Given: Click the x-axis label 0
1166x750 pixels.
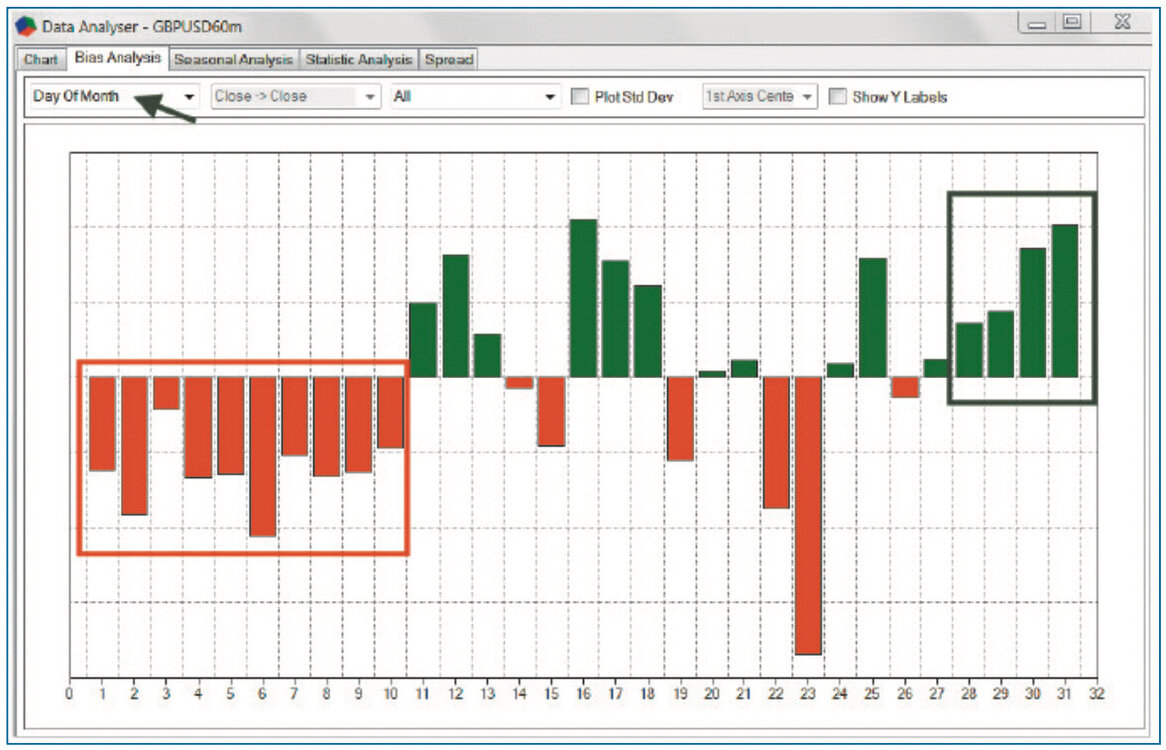Looking at the screenshot, I should 69,694.
